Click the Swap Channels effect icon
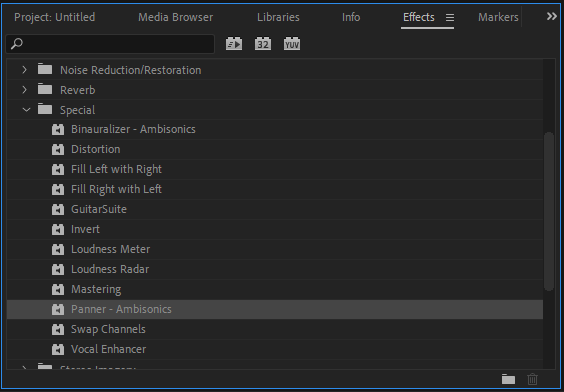 pyautogui.click(x=58, y=329)
